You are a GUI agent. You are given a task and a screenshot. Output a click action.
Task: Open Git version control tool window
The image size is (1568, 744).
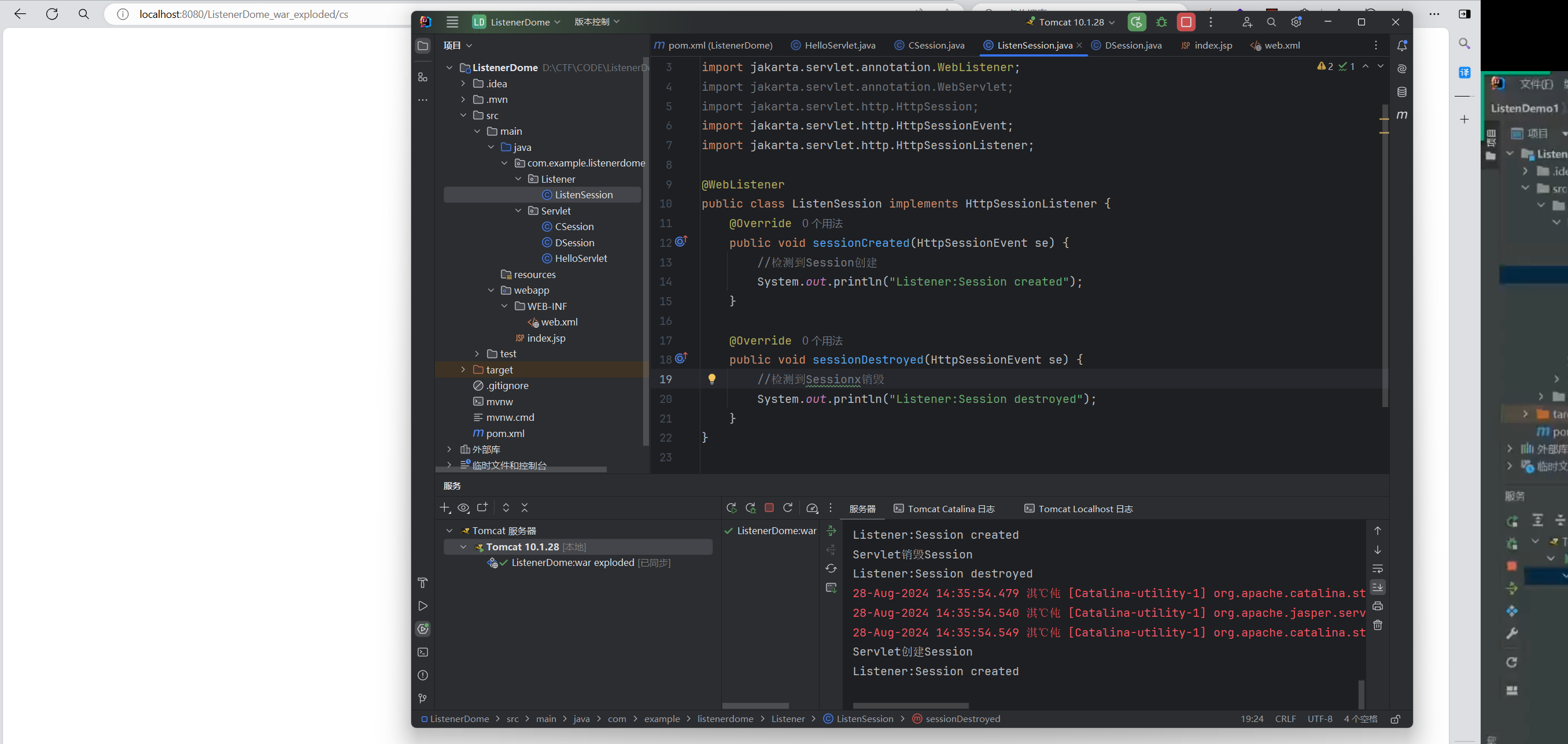[422, 698]
